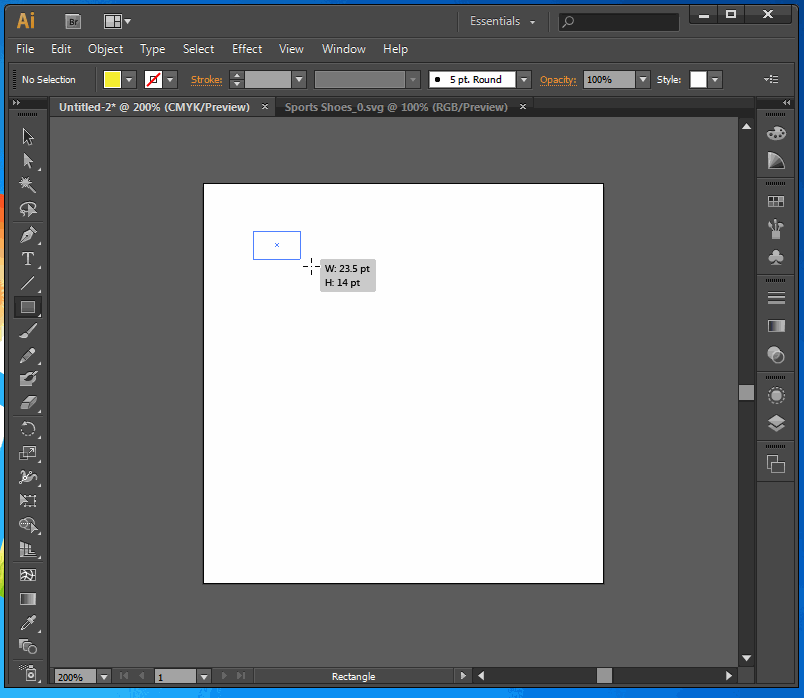
Task: Pick the Eraser tool
Action: point(28,403)
